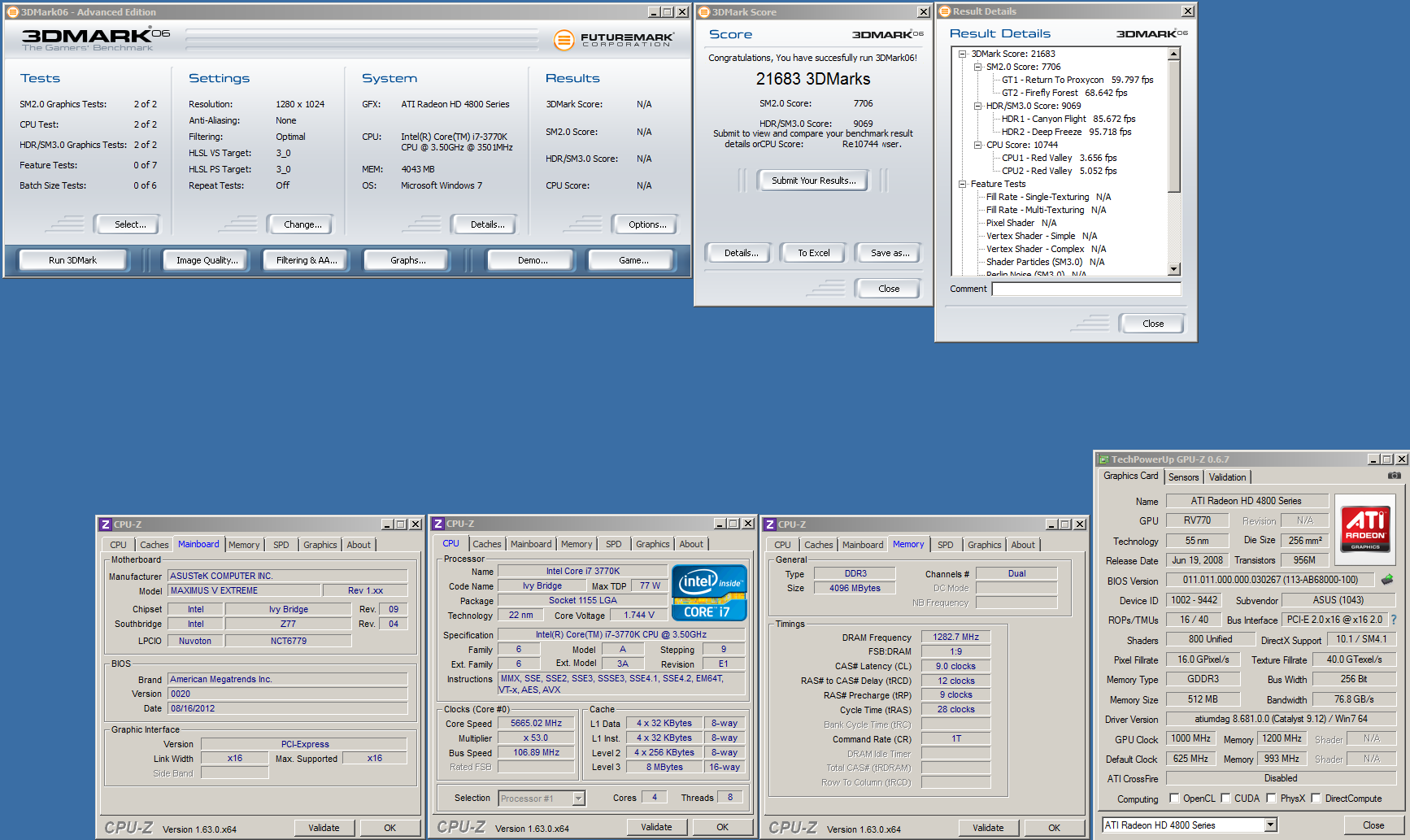The image size is (1410, 840).
Task: Click Validate in CPU-Z Memory window
Action: click(988, 828)
